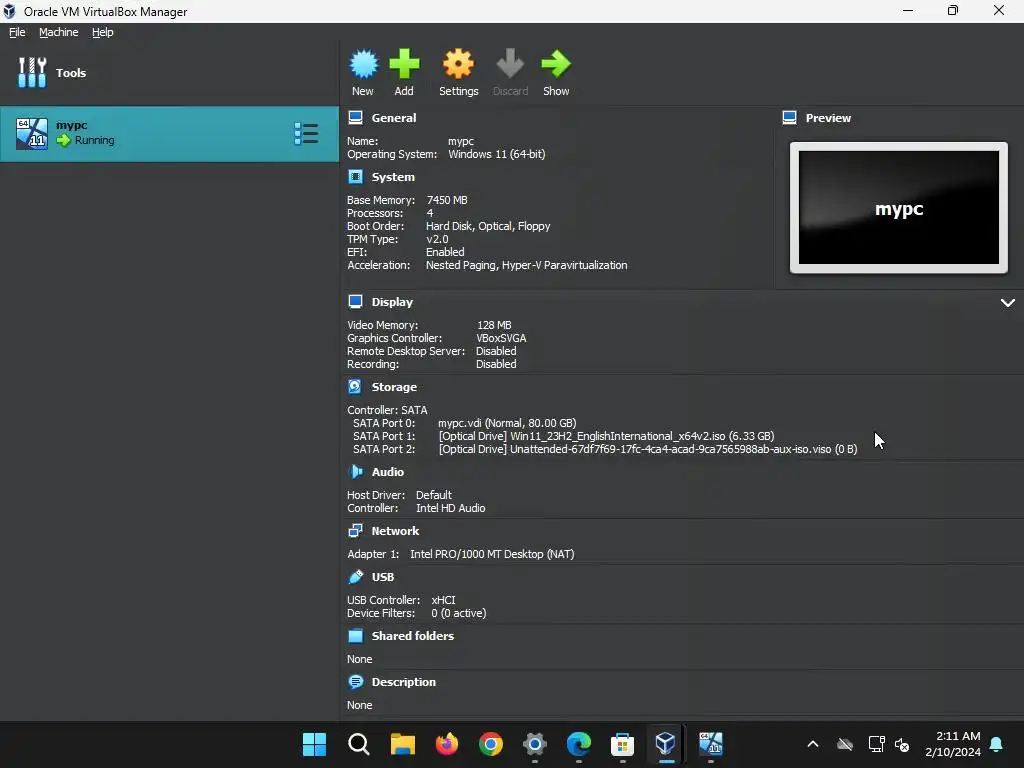Click the OneDrive cloud tray icon
1024x768 pixels.
coord(844,744)
